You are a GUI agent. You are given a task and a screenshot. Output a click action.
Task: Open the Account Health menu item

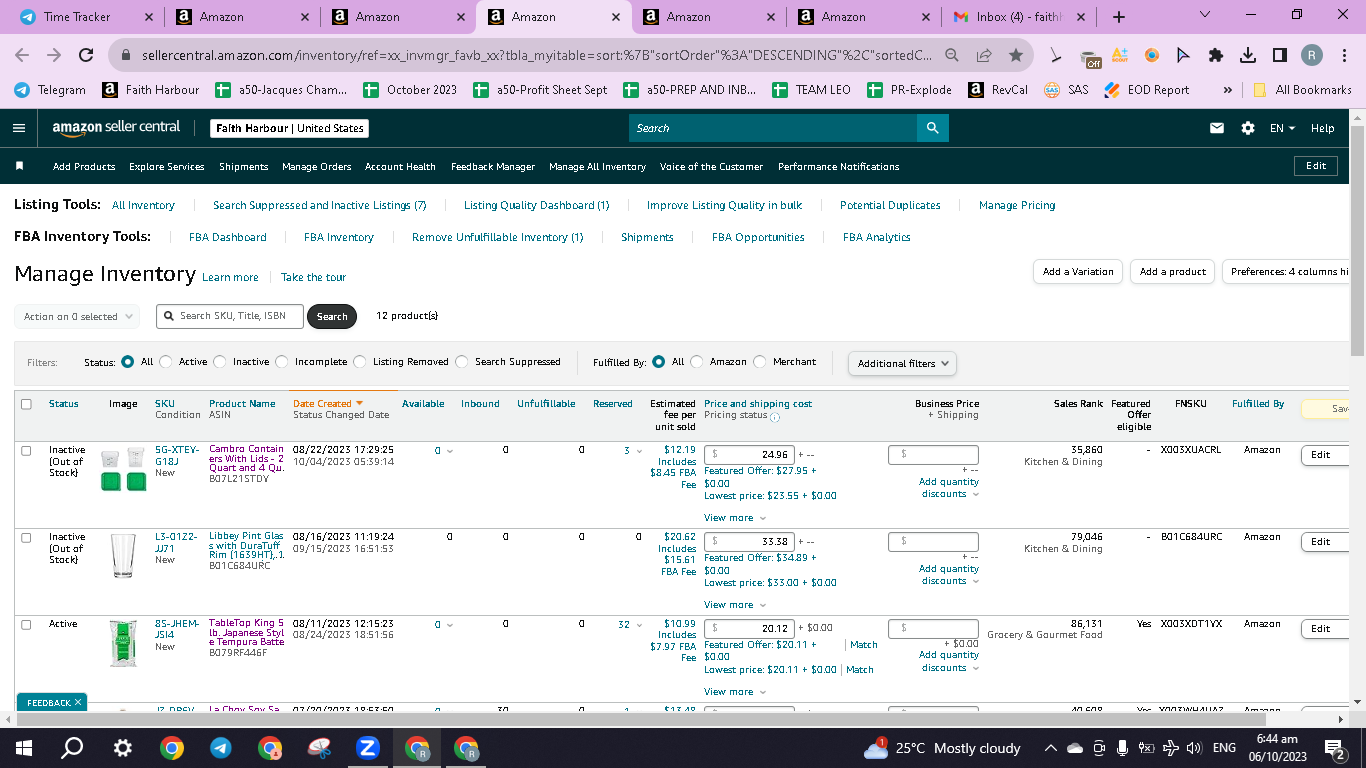click(x=400, y=167)
